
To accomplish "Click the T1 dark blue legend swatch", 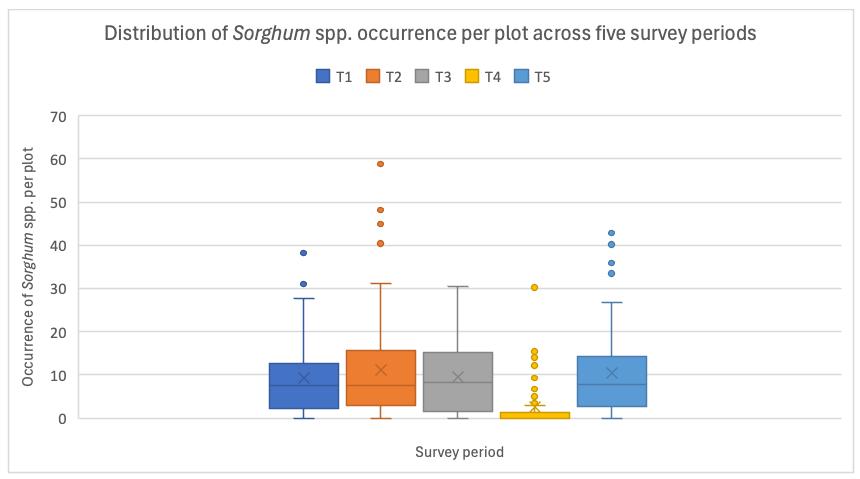I will pyautogui.click(x=323, y=76).
